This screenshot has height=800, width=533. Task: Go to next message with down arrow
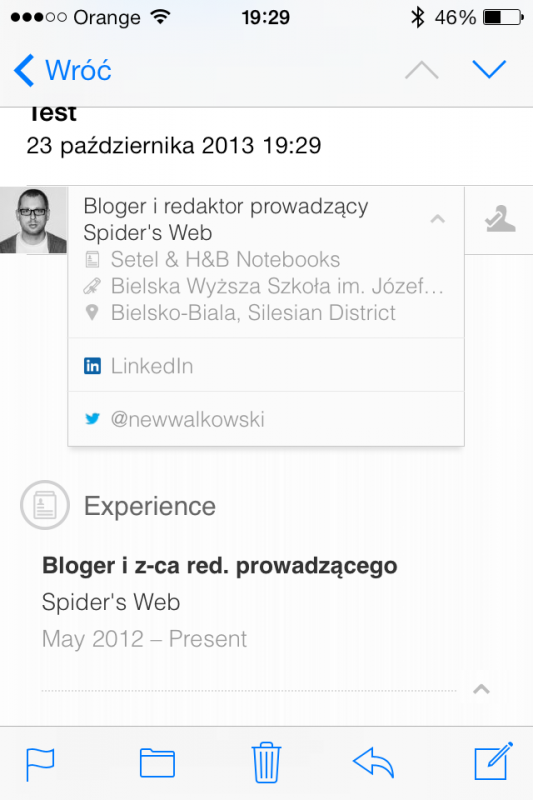(489, 69)
